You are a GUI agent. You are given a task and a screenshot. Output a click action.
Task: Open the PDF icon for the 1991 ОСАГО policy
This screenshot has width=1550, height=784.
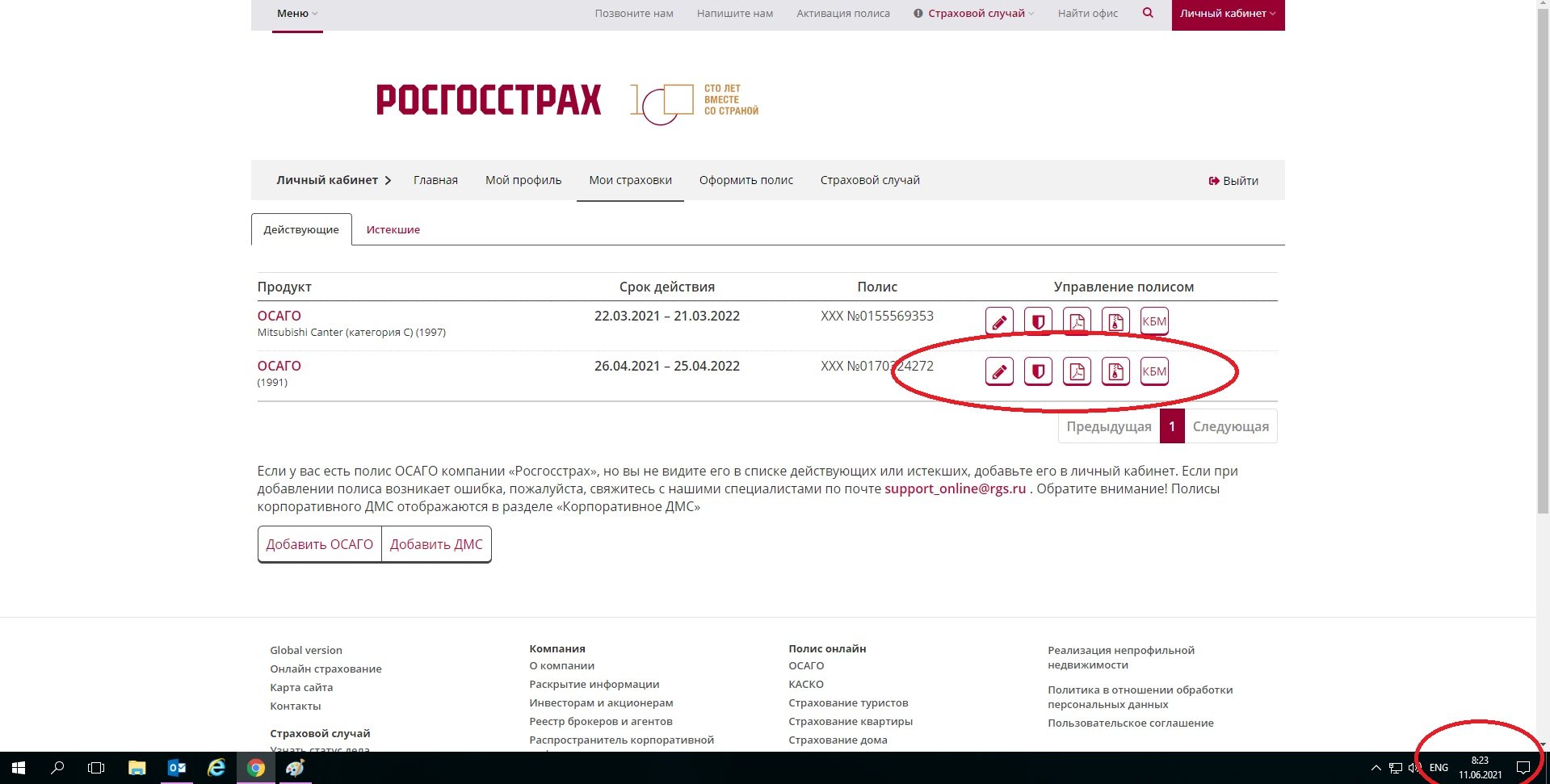[x=1077, y=371]
